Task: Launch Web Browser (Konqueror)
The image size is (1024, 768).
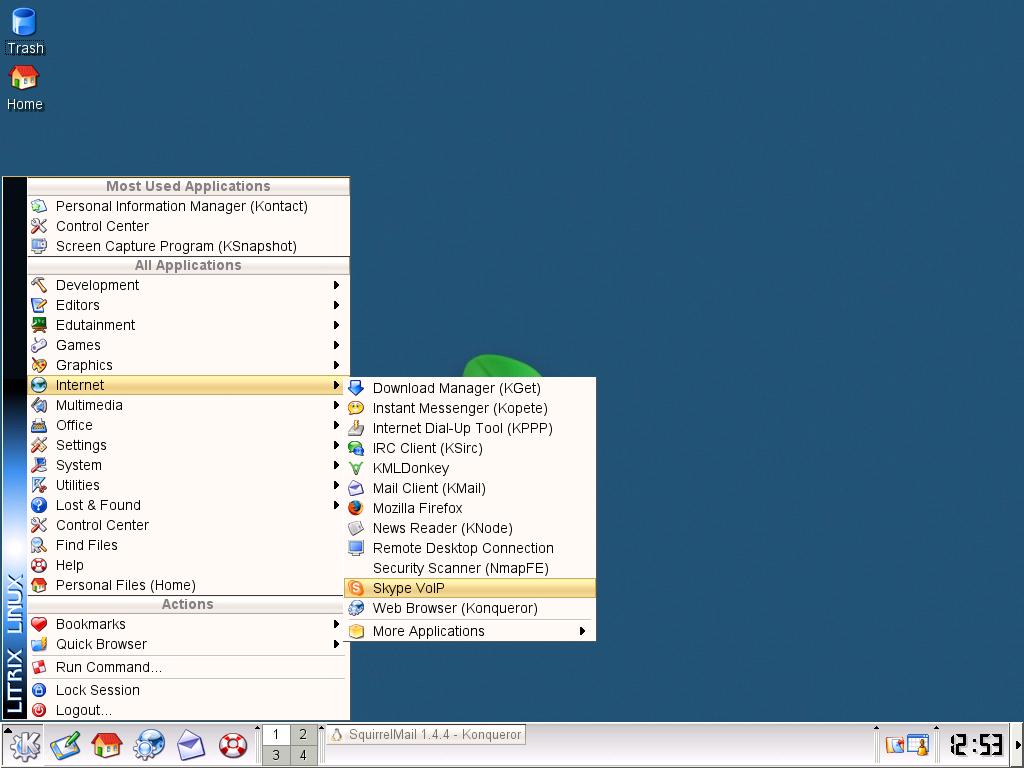Action: [470, 609]
